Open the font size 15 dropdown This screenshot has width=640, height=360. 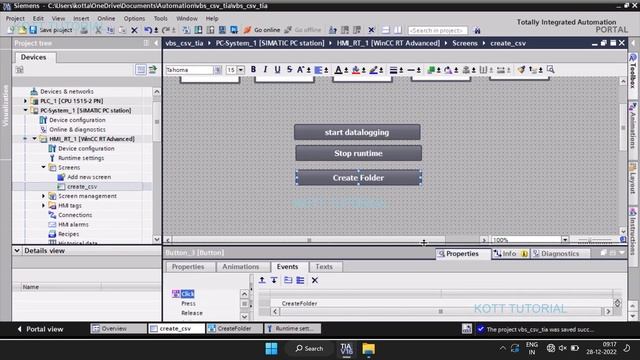pyautogui.click(x=240, y=70)
